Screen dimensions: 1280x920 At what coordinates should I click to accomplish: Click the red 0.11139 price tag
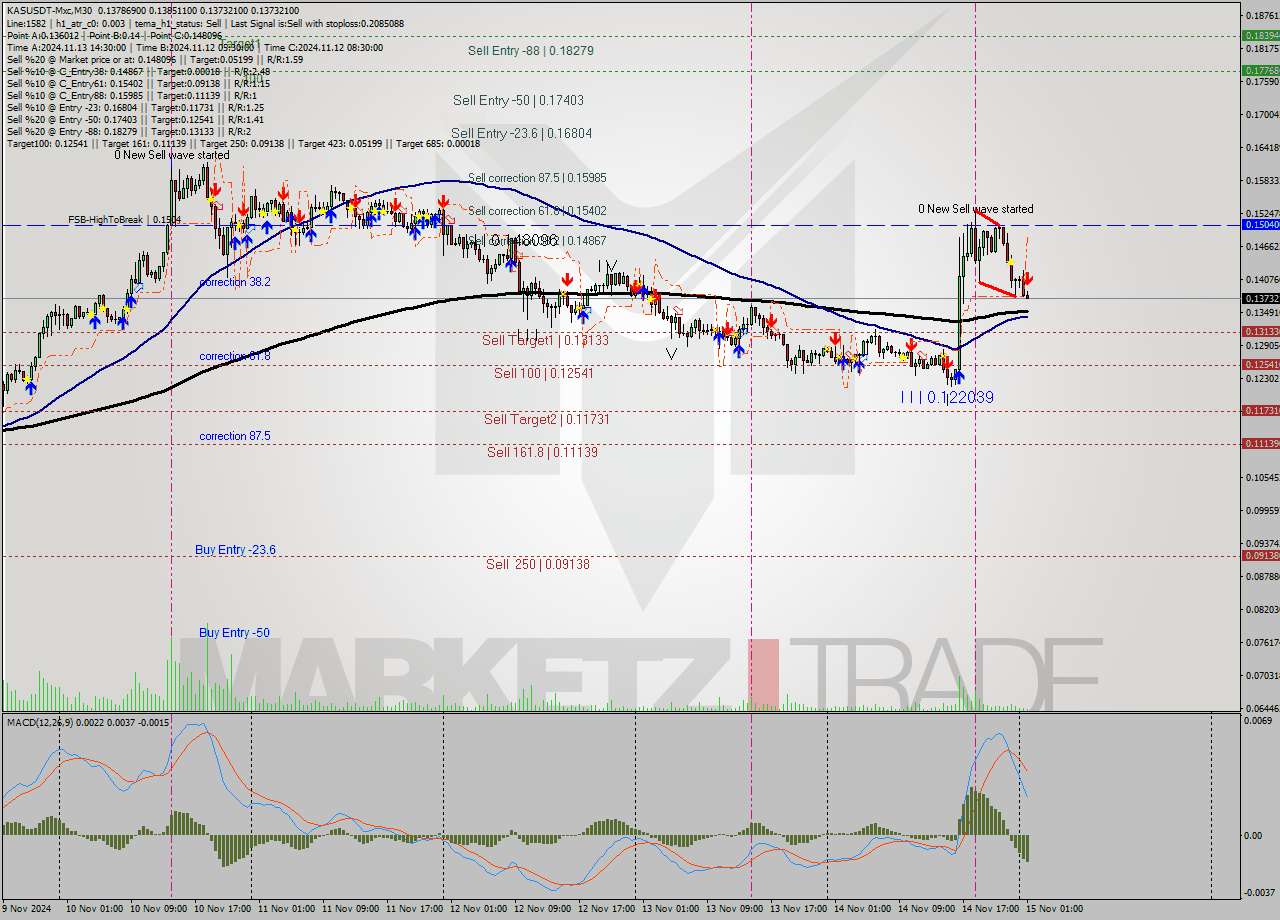pos(1260,443)
